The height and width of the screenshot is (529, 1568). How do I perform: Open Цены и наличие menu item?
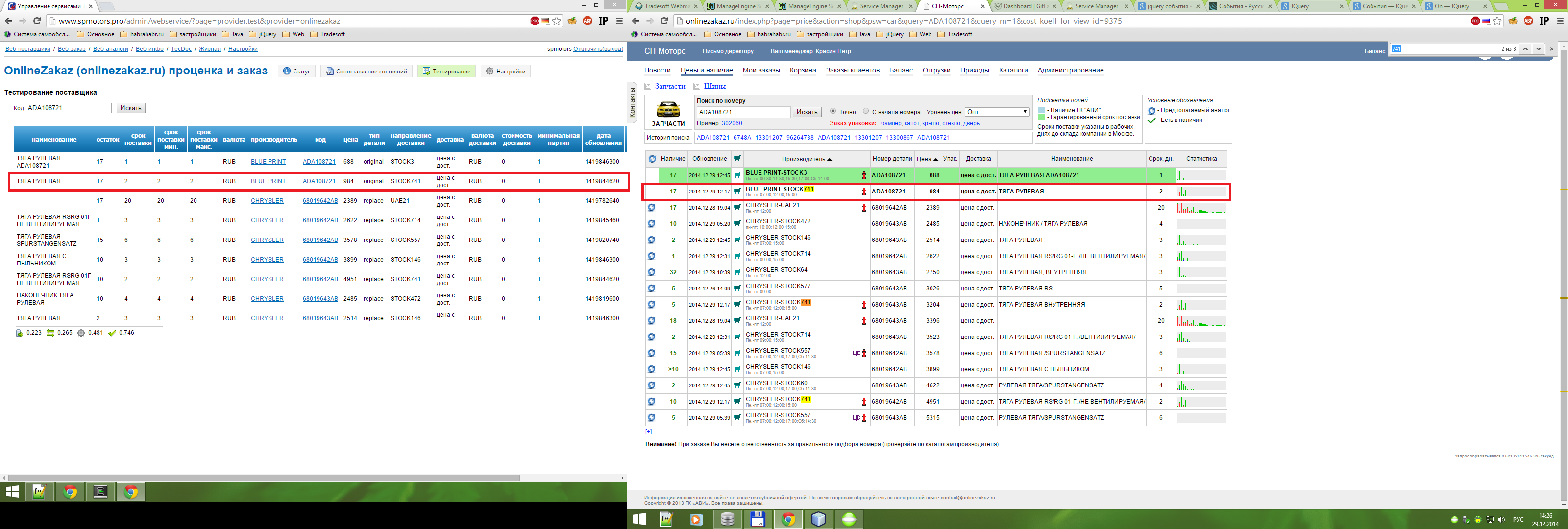point(706,70)
